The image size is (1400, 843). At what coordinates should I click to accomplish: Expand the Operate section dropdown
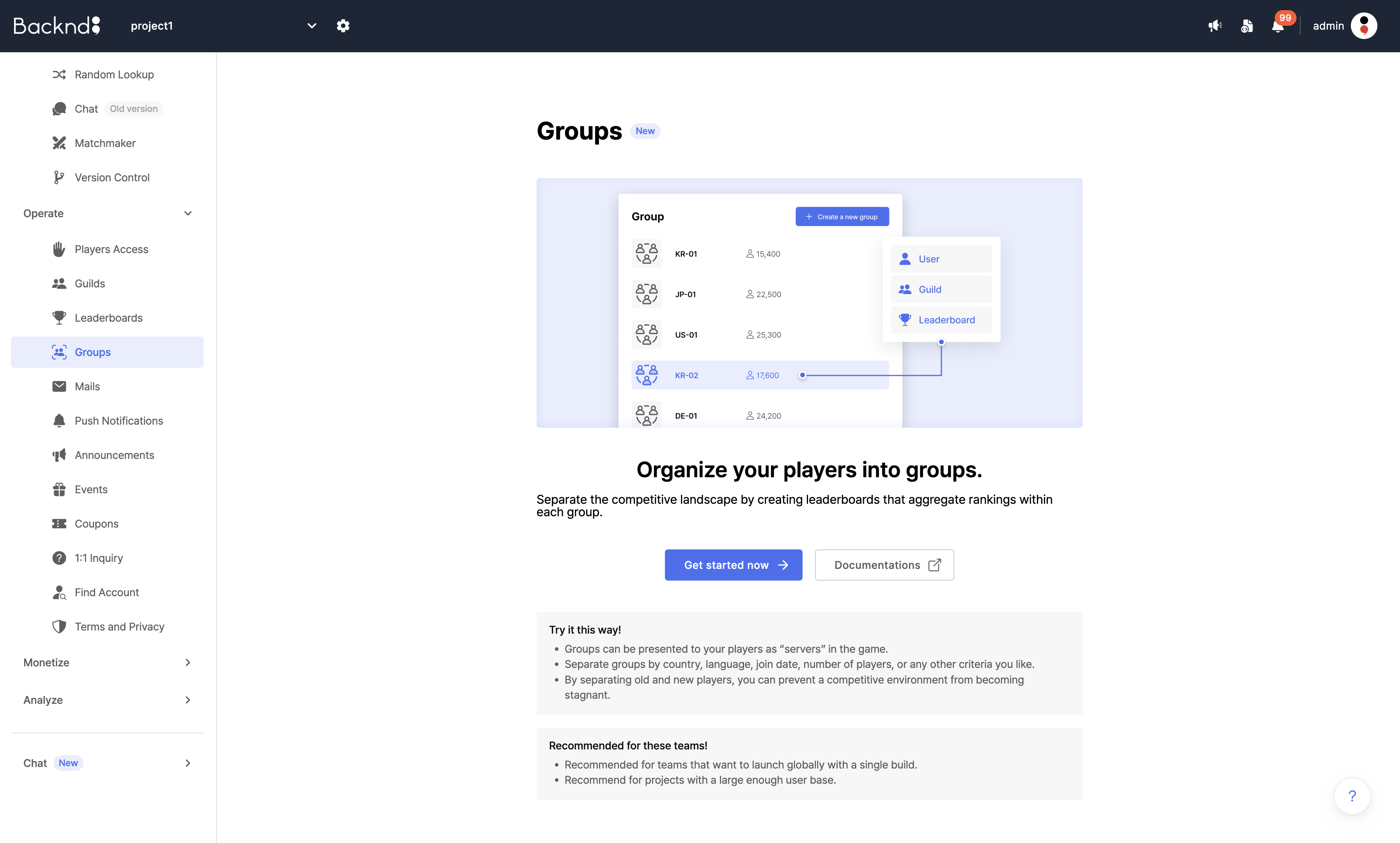tap(188, 213)
